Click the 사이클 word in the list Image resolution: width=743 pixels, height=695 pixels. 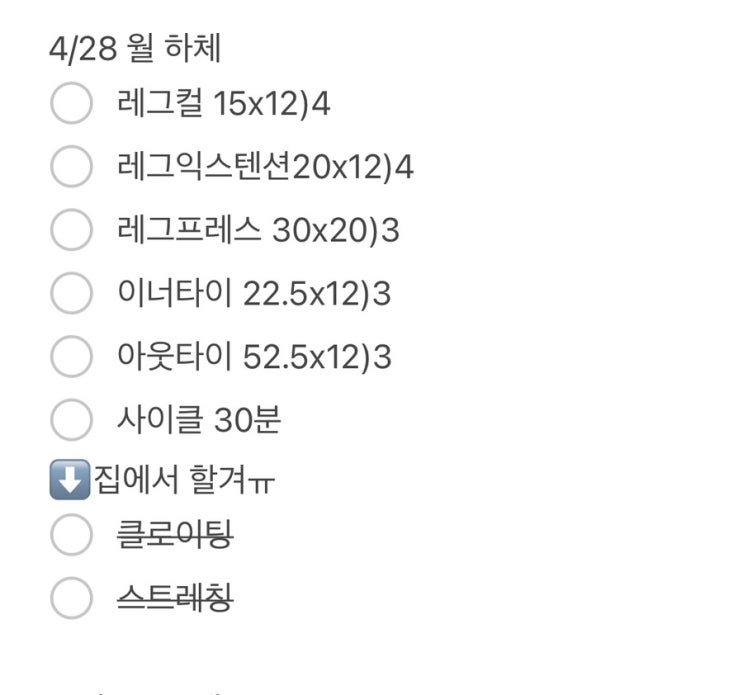[160, 420]
